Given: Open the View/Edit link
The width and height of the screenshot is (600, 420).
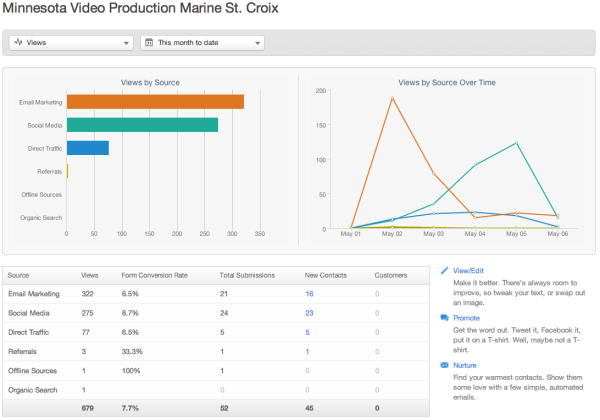Looking at the screenshot, I should tap(469, 271).
